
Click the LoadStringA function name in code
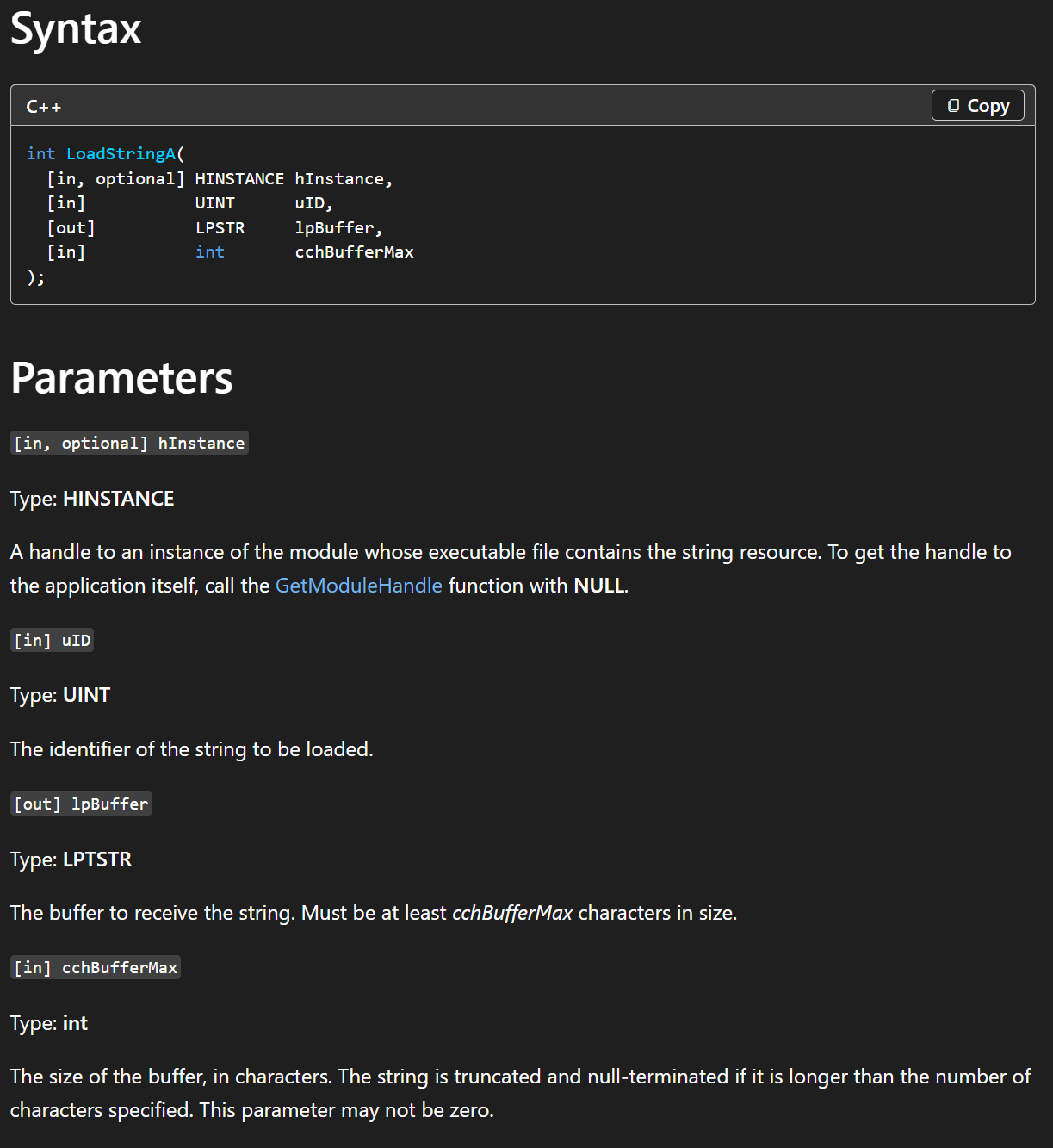tap(121, 153)
